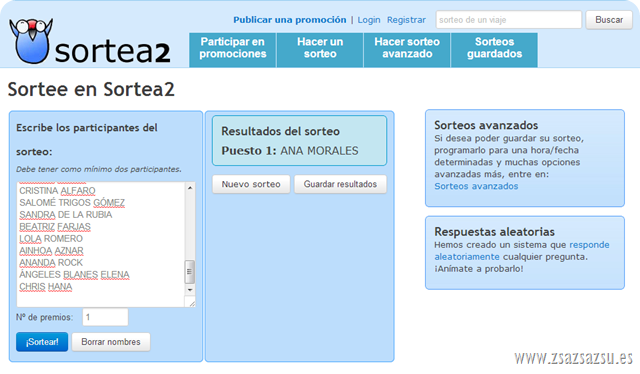Click the participants list scroll up arrow

[190, 188]
